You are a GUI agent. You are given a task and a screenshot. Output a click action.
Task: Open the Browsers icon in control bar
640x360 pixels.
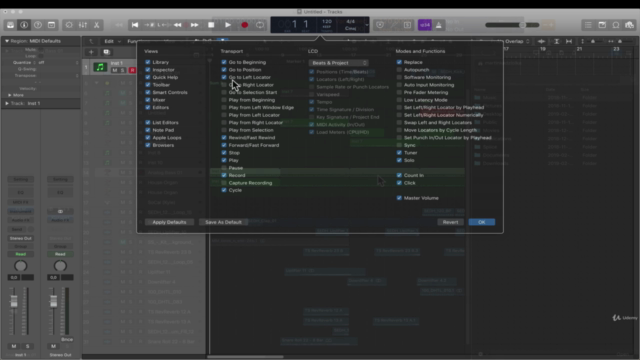click(x=629, y=25)
